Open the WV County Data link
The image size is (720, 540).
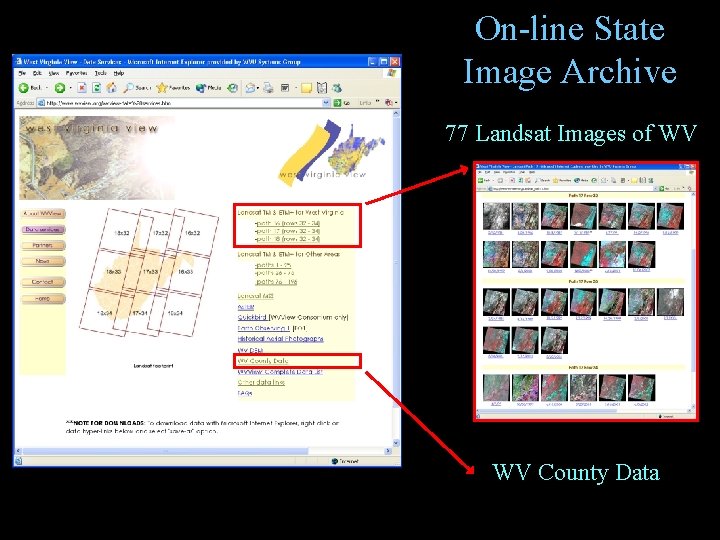(263, 361)
